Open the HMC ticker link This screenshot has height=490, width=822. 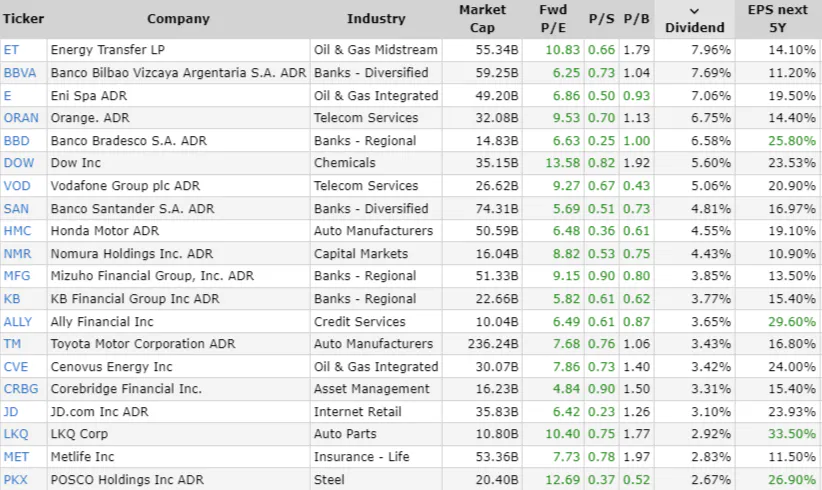point(18,231)
